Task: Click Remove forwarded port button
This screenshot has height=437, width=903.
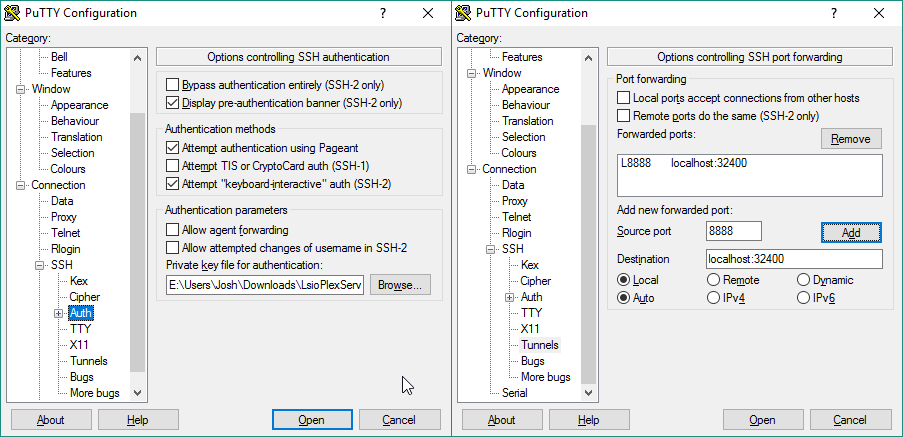Action: 851,139
